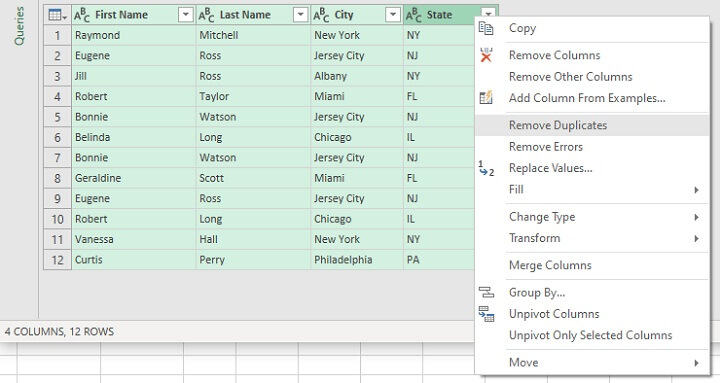The width and height of the screenshot is (720, 383).
Task: Choose Add Column From Examples
Action: pyautogui.click(x=592, y=98)
